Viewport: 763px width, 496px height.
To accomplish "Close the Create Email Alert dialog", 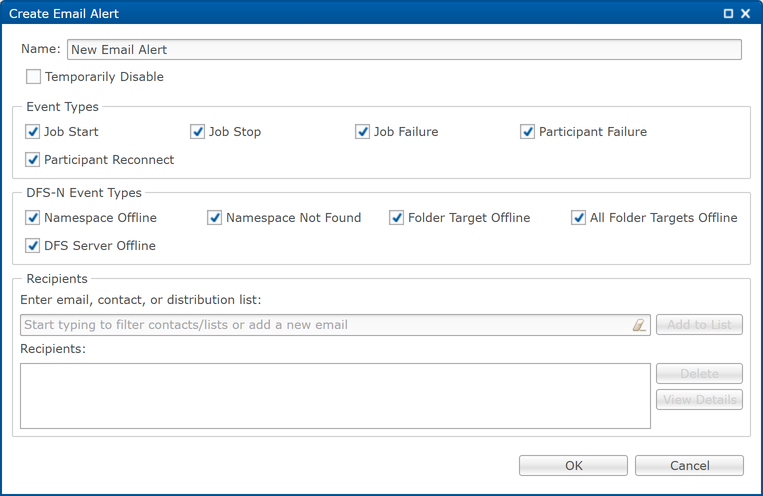I will point(745,14).
